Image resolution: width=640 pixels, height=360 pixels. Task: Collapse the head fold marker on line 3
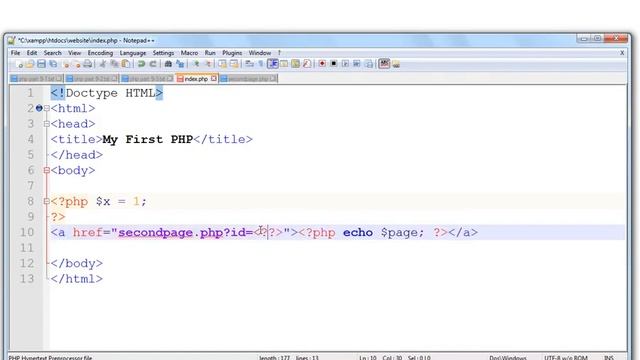tap(47, 124)
